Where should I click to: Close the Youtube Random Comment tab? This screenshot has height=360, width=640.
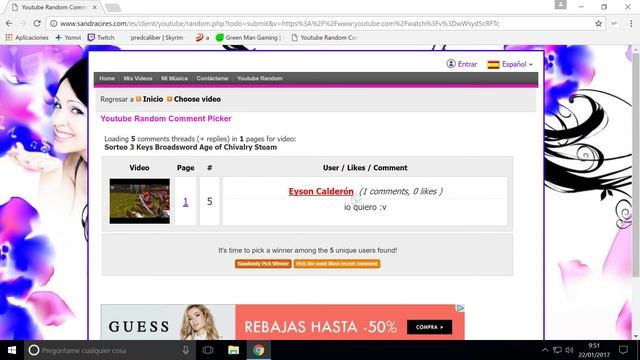pos(95,7)
